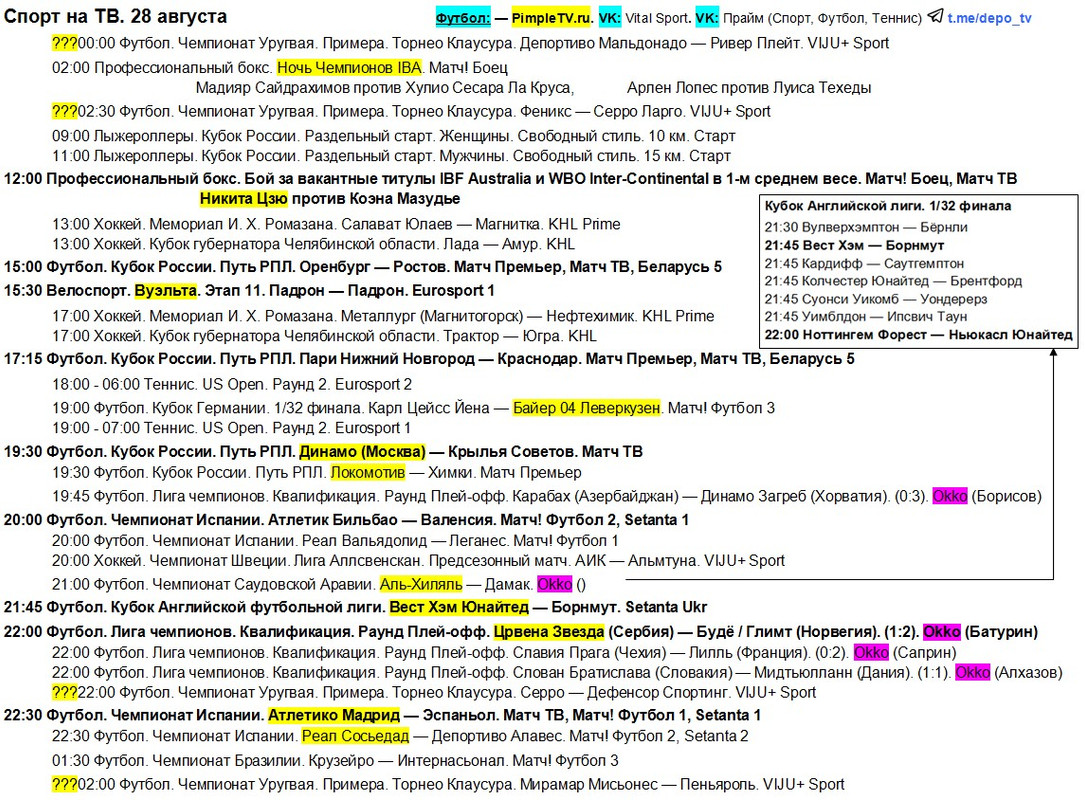Select 19:00 - 07:00 Теннис US Open Eurosport 1
This screenshot has height=800, width=1085.
click(x=231, y=428)
